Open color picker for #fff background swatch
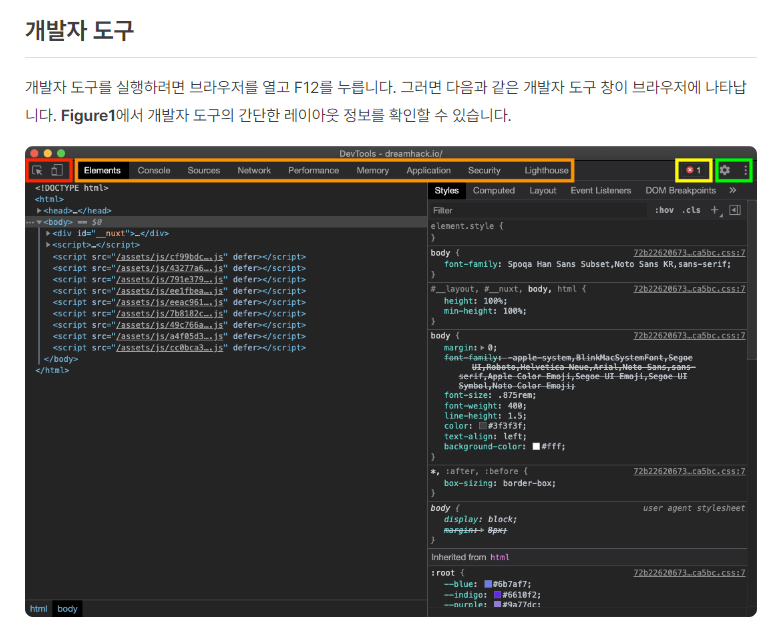 (x=536, y=447)
